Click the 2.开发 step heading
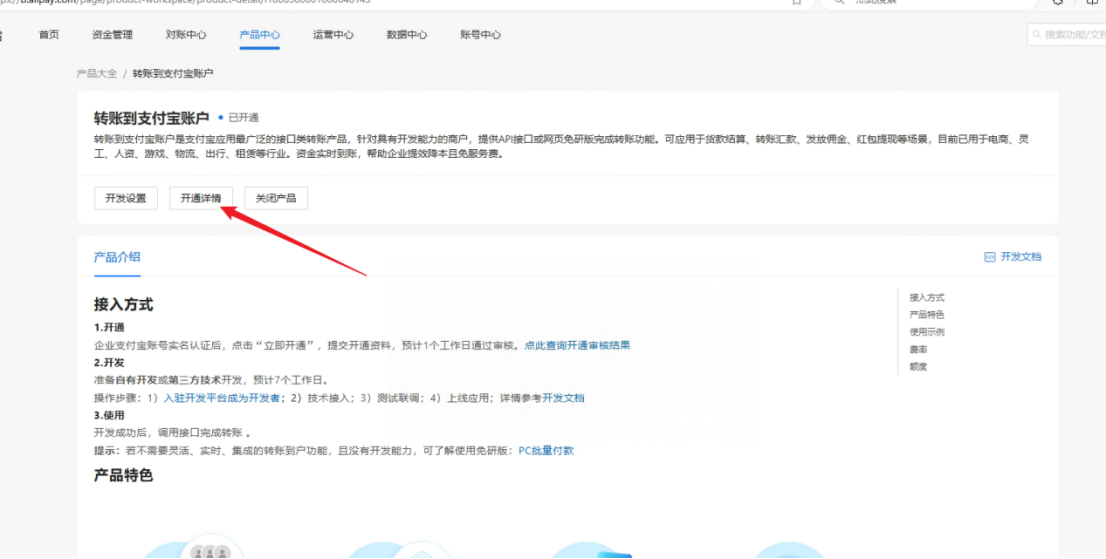Image resolution: width=1106 pixels, height=559 pixels. point(110,363)
